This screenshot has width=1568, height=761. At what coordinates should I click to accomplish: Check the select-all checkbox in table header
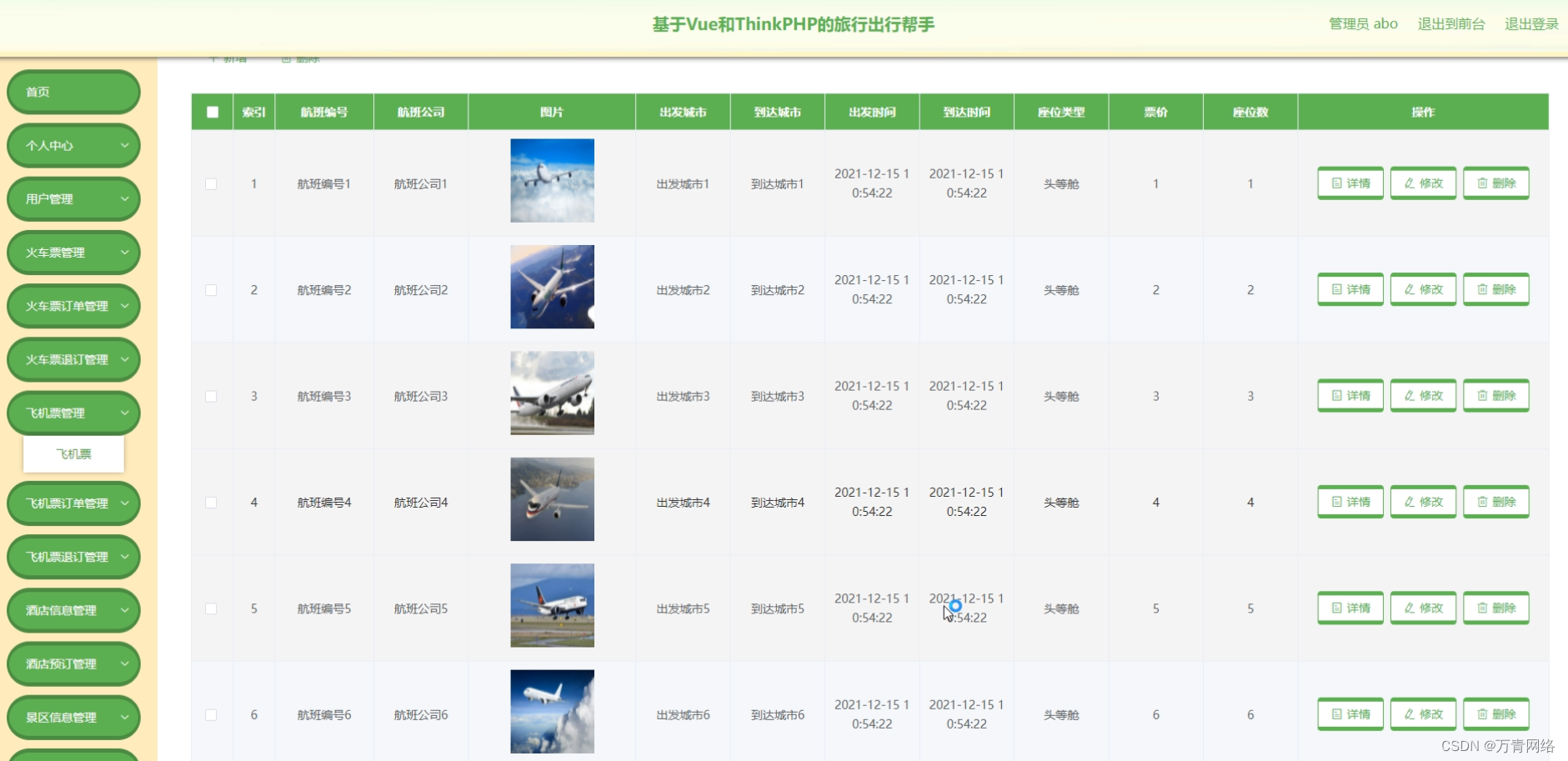(x=212, y=111)
